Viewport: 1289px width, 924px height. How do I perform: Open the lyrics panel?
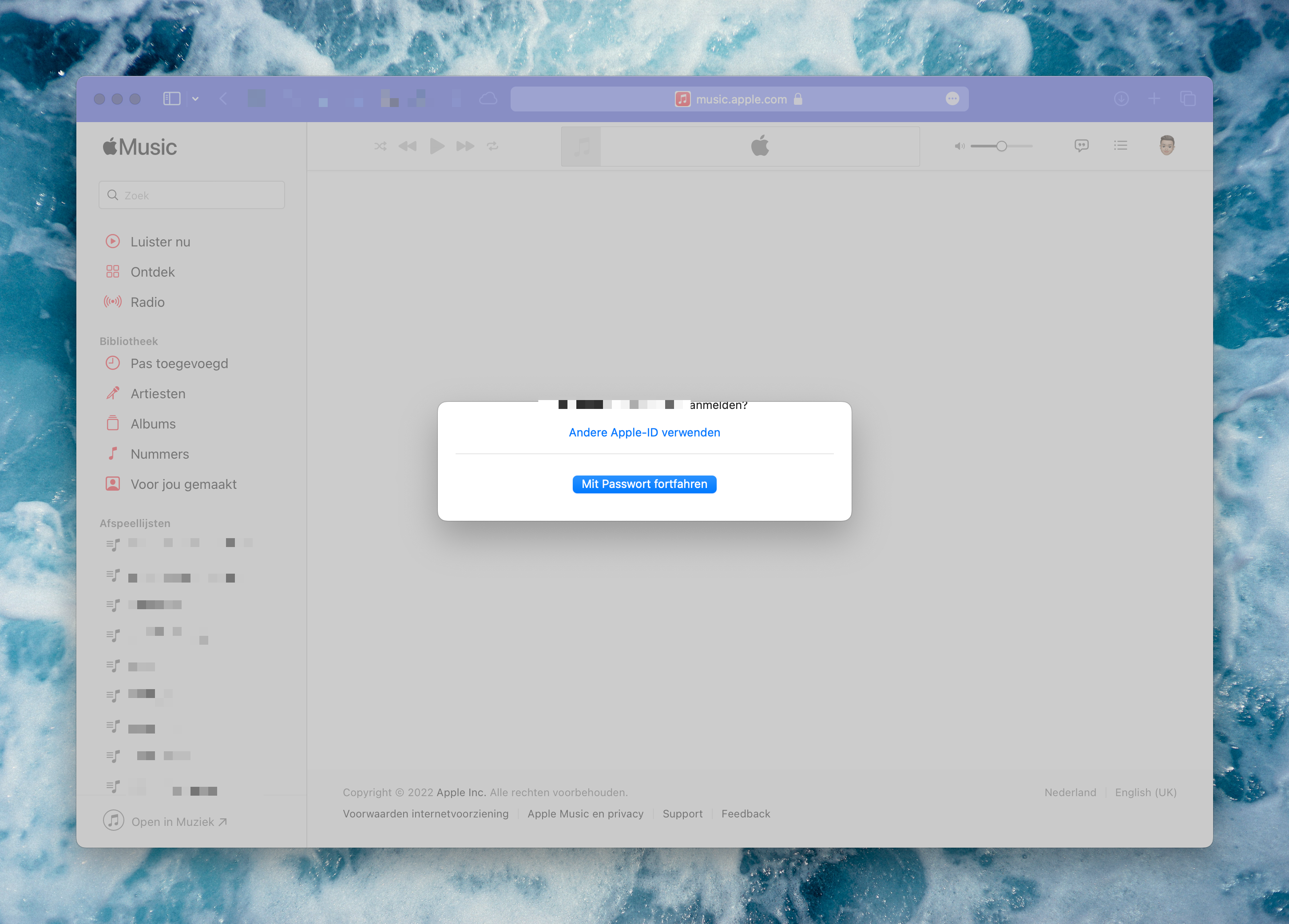[1082, 146]
